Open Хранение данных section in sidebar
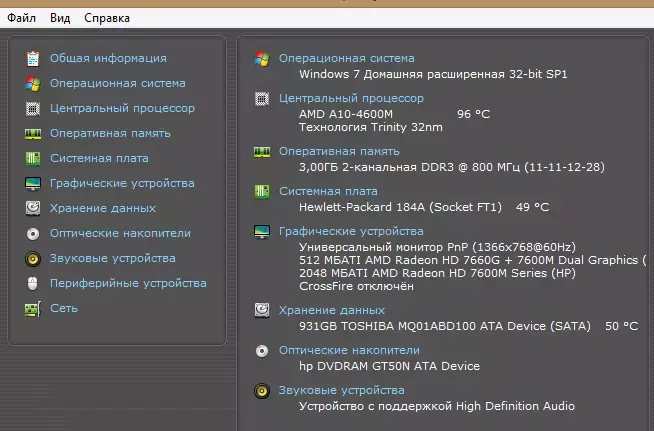 103,208
